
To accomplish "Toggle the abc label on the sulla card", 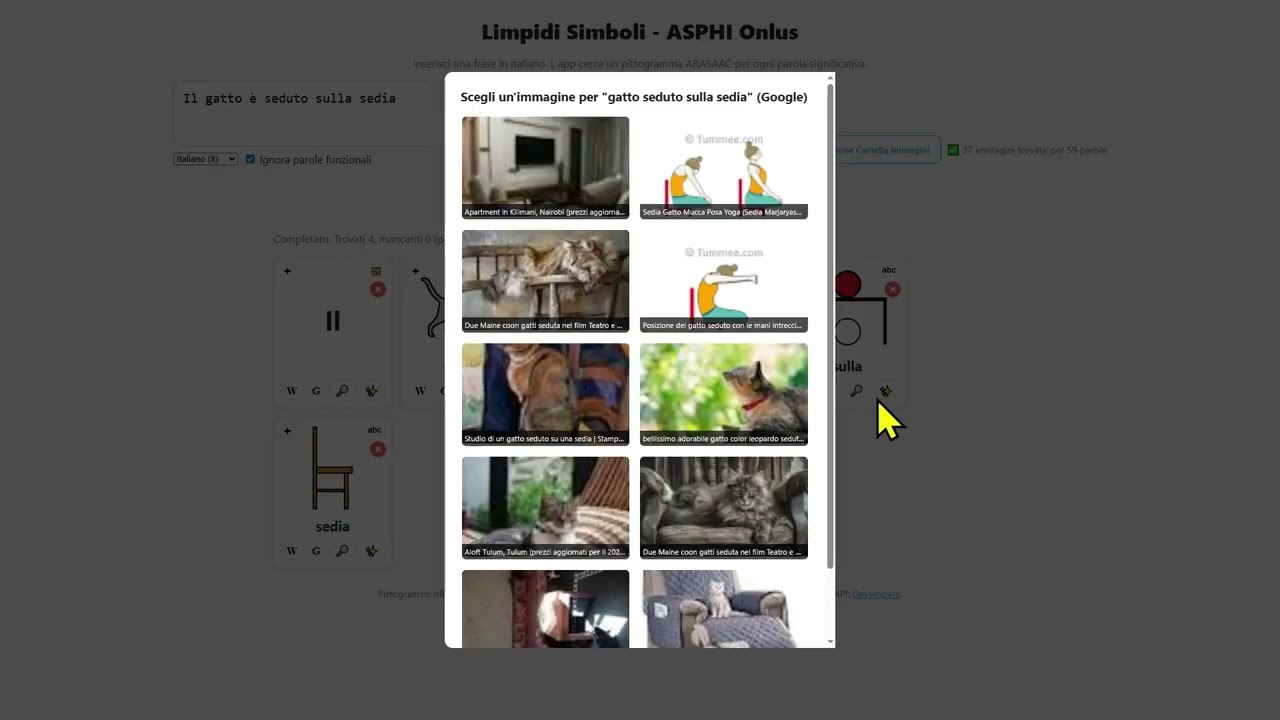I will pos(889,270).
